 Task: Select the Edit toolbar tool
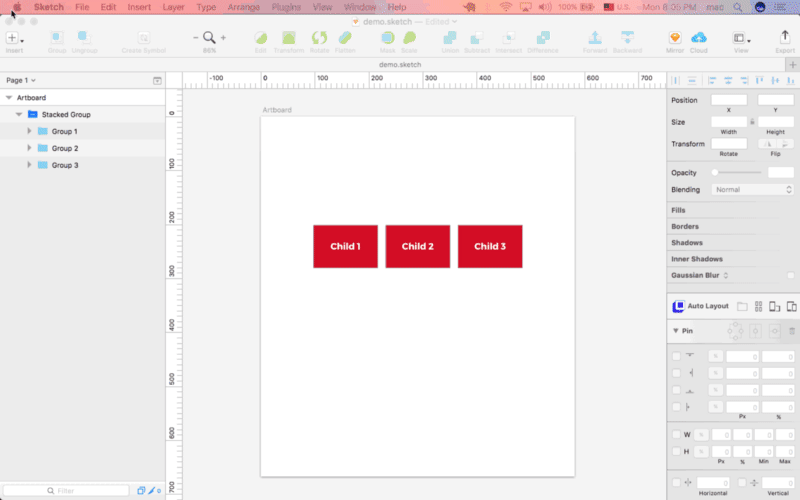click(x=261, y=38)
